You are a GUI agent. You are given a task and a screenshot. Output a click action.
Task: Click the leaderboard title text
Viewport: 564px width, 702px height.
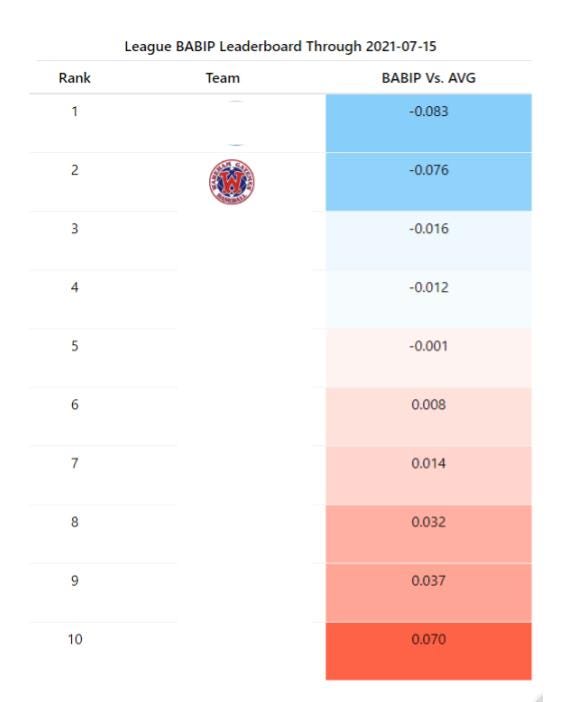[280, 47]
